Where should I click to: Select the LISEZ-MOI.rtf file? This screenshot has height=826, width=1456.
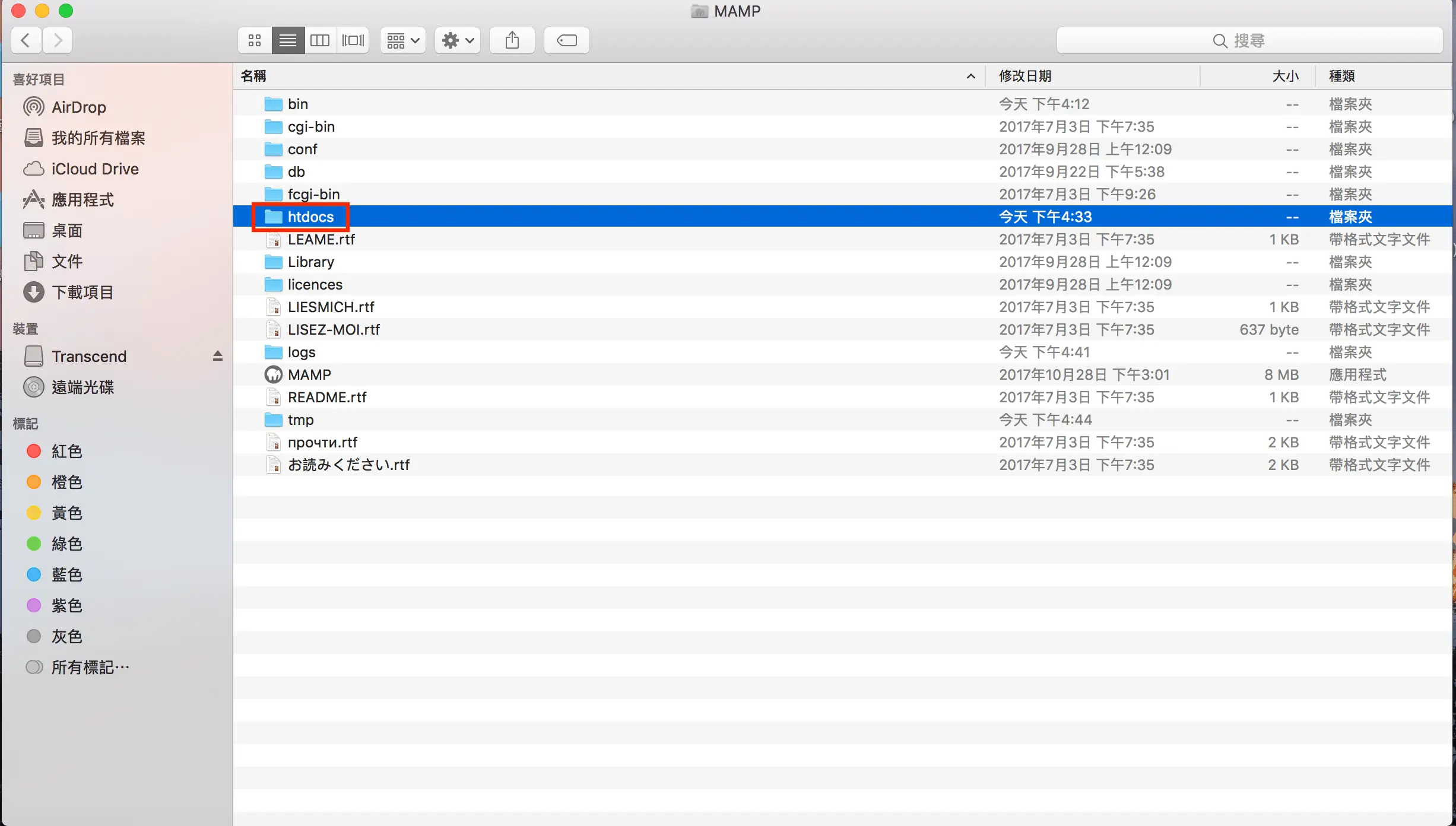[843, 329]
